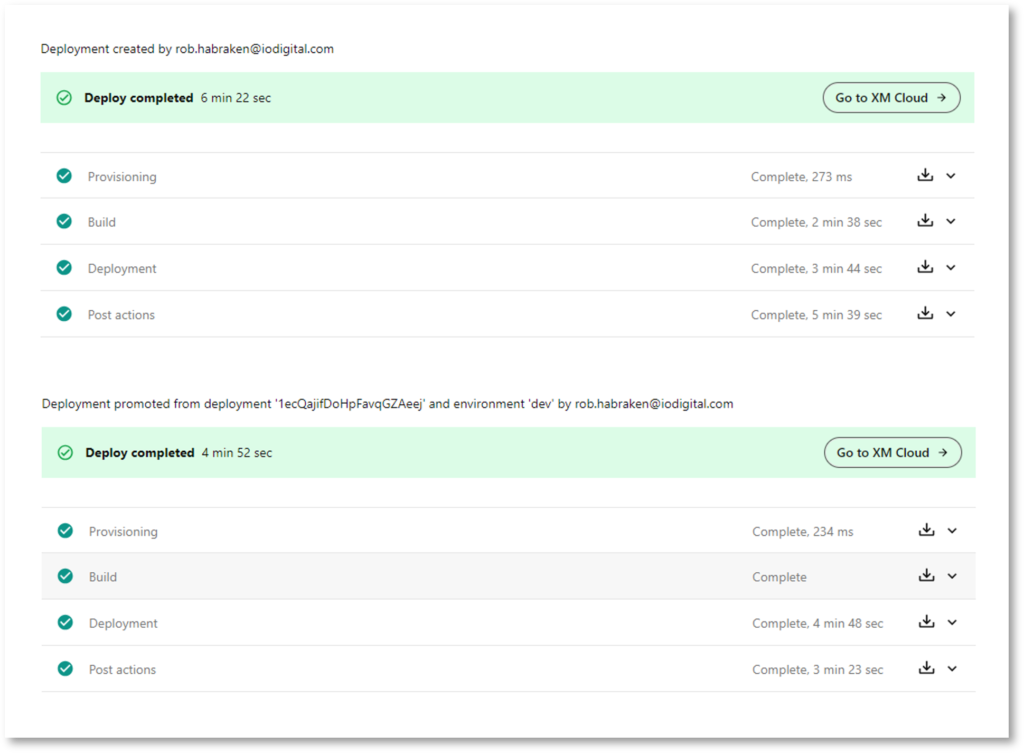Click the status check on Post actions 3 min 23 sec row
Viewport: 1024px width, 753px height.
click(x=65, y=669)
